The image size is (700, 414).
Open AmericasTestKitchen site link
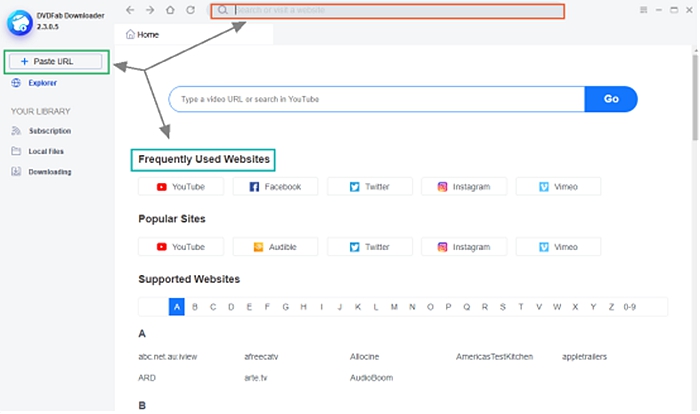(x=494, y=357)
